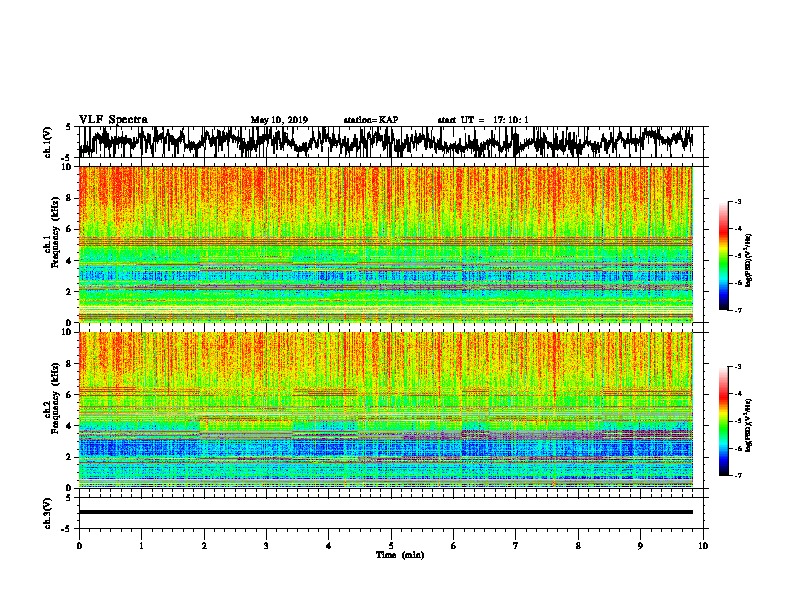
Task: Click the "ch.1(V)" waveform axis label
Action: 48,142
